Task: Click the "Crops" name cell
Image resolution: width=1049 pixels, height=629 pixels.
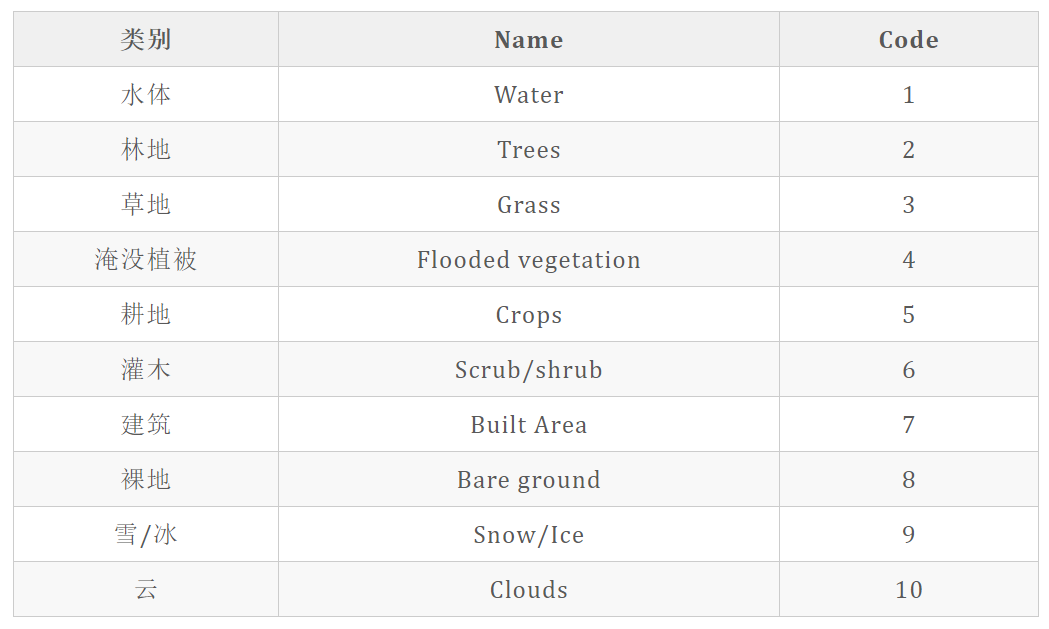Action: (528, 315)
